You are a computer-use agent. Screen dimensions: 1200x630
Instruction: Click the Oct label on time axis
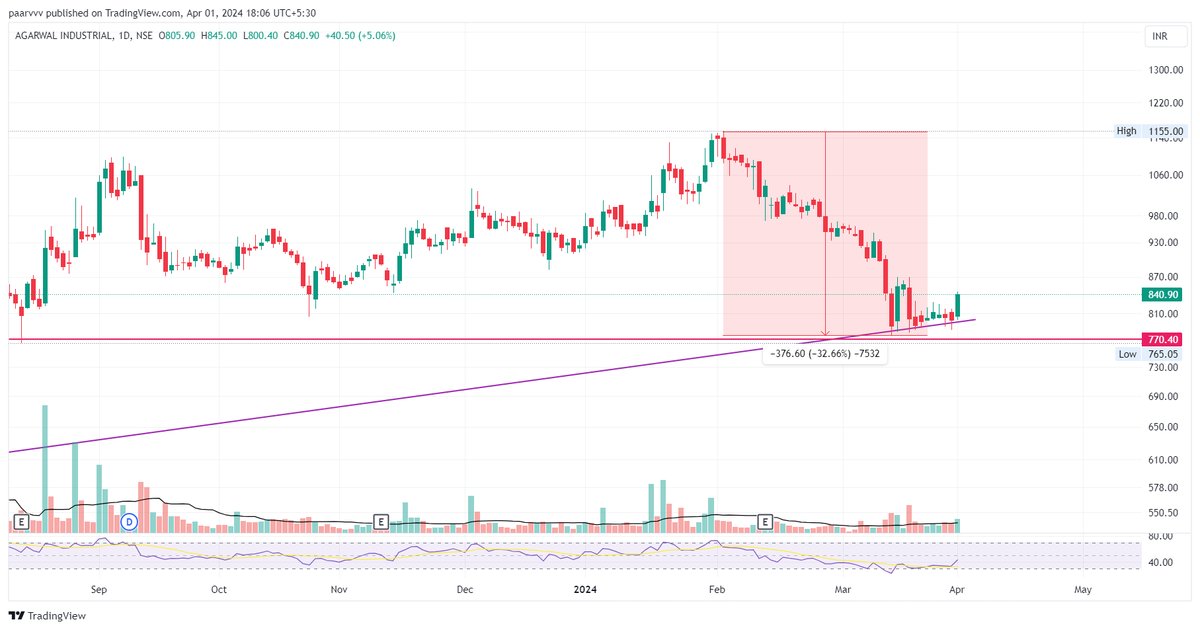click(219, 590)
